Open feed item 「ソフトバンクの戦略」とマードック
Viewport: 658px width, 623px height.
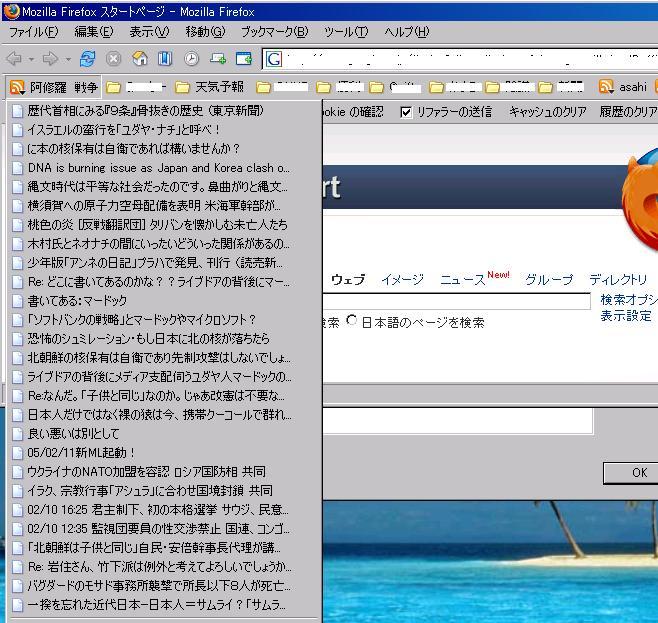click(x=164, y=320)
